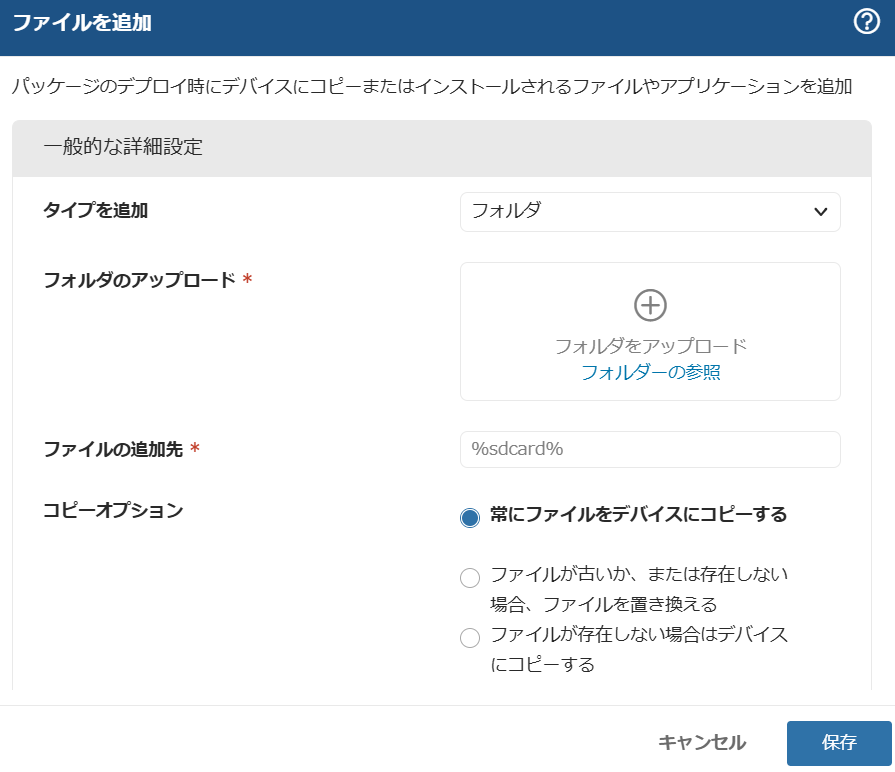
Task: Click the ファイルを追加 dialog title
Action: pos(82,23)
